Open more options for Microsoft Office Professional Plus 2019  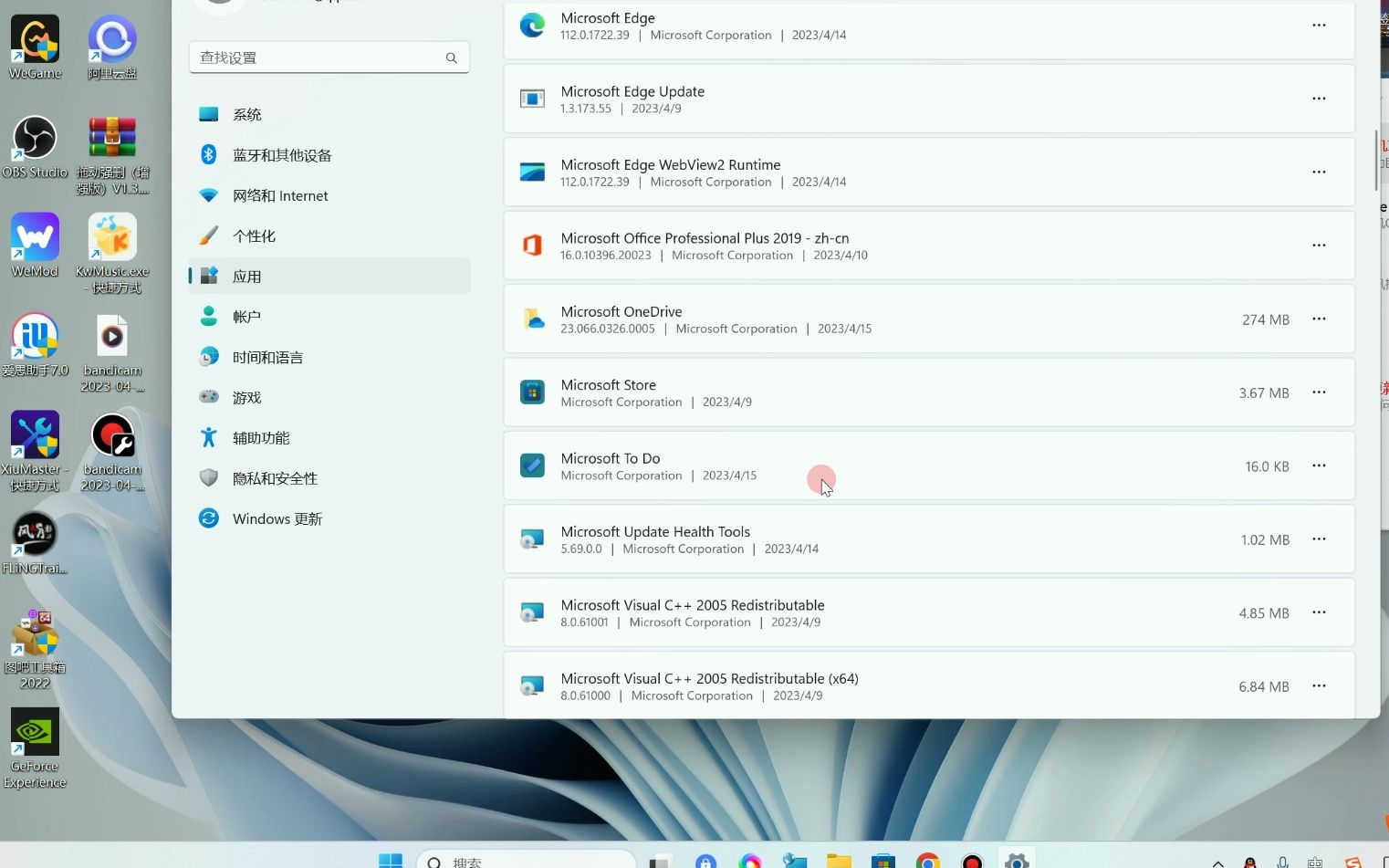click(x=1319, y=246)
